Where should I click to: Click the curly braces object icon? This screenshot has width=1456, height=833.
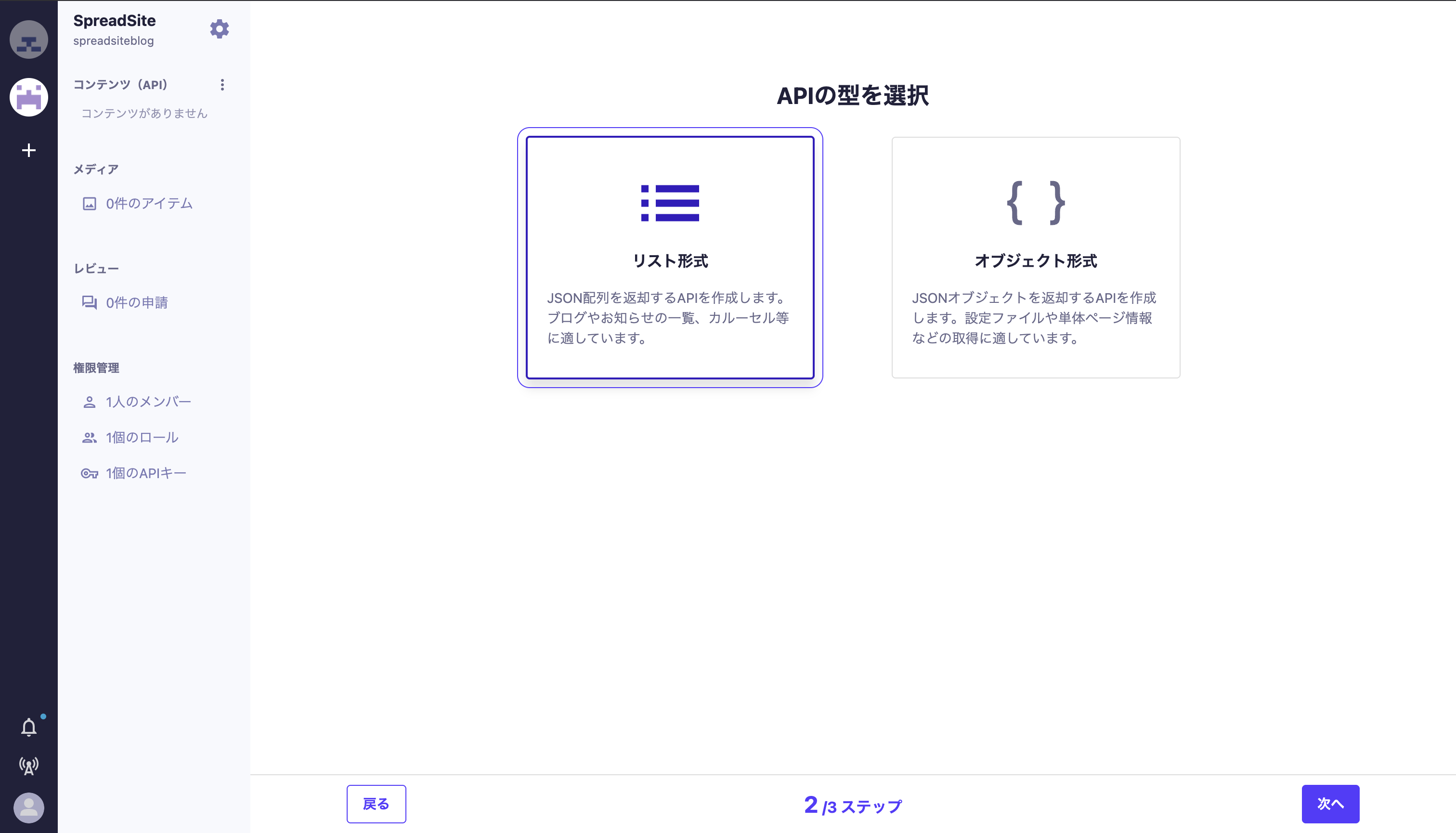[x=1036, y=203]
